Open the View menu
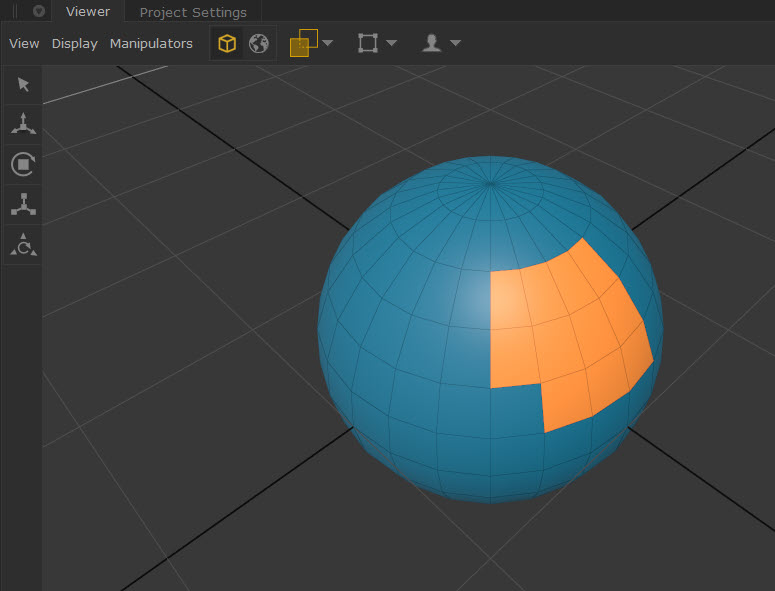775x591 pixels. [24, 44]
